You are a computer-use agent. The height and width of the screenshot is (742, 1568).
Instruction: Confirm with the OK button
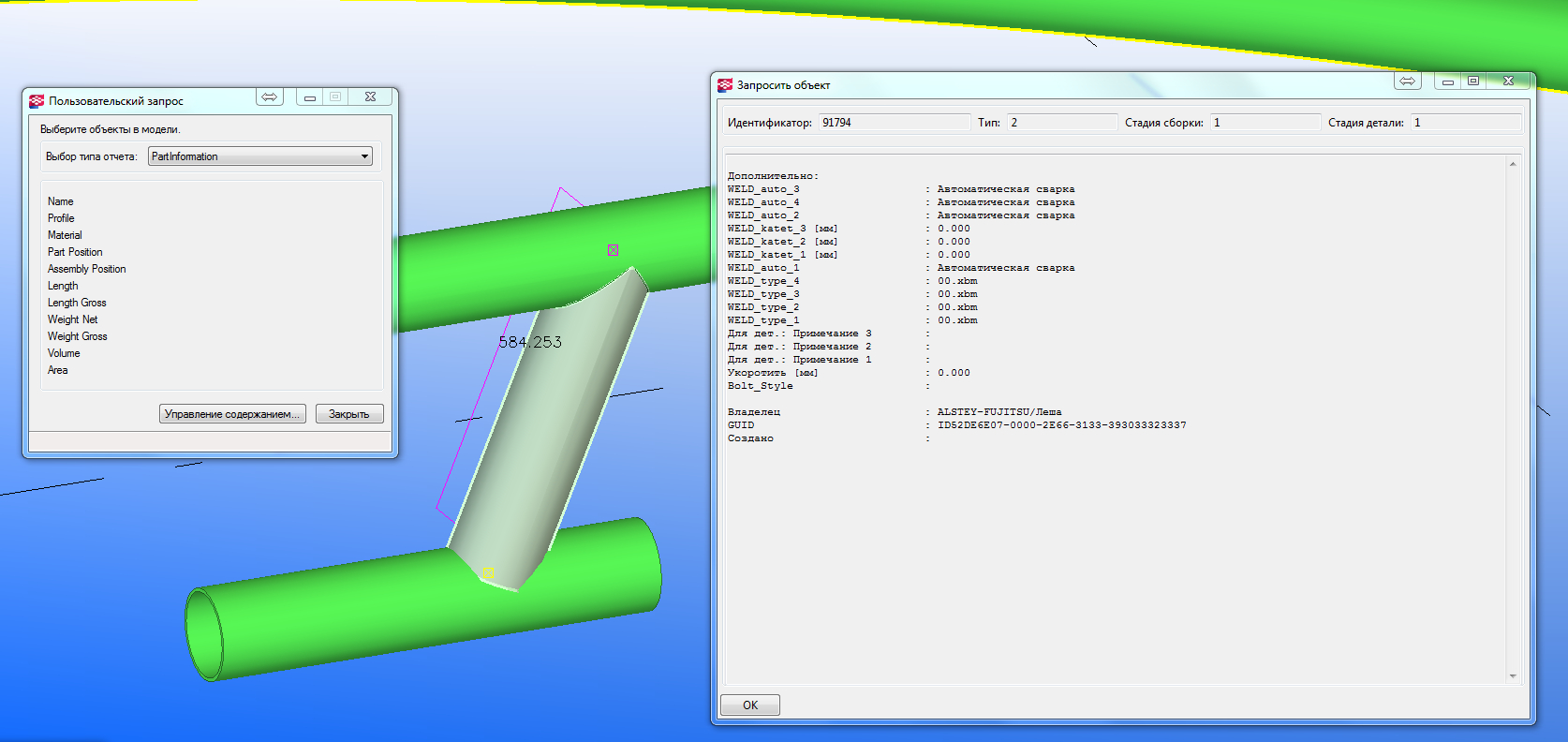click(749, 705)
